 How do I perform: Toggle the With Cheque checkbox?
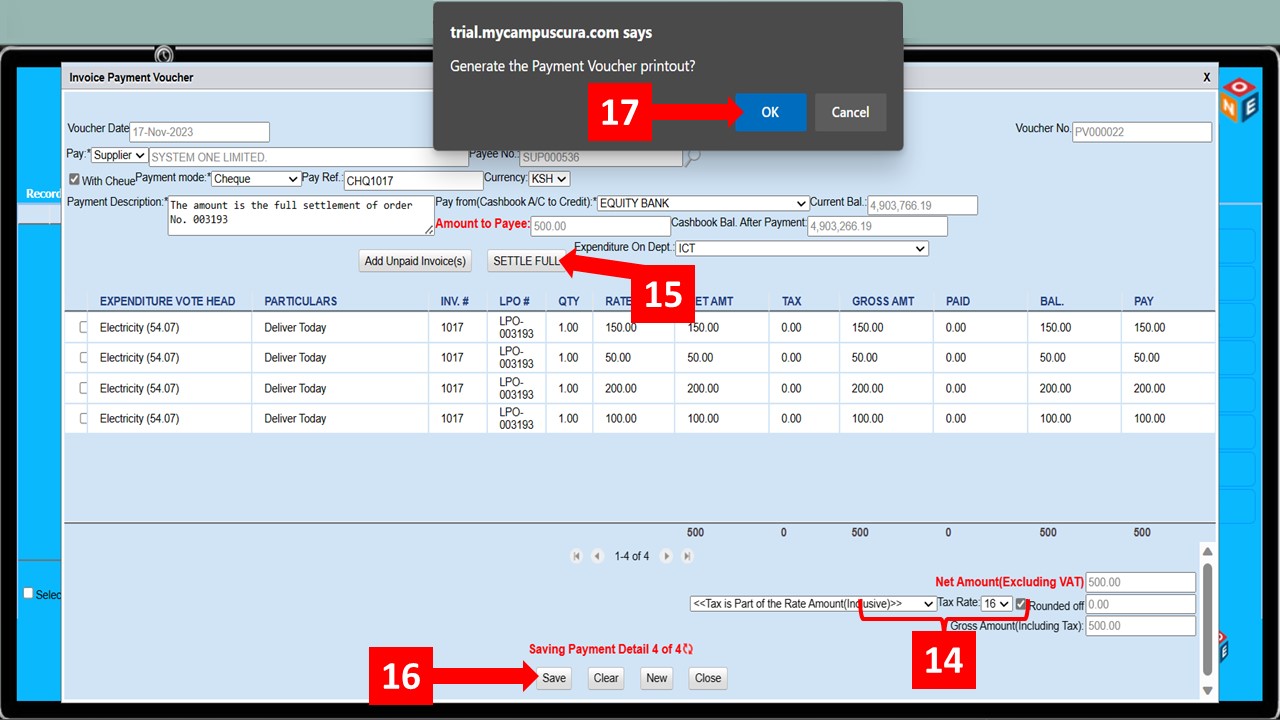[x=74, y=180]
